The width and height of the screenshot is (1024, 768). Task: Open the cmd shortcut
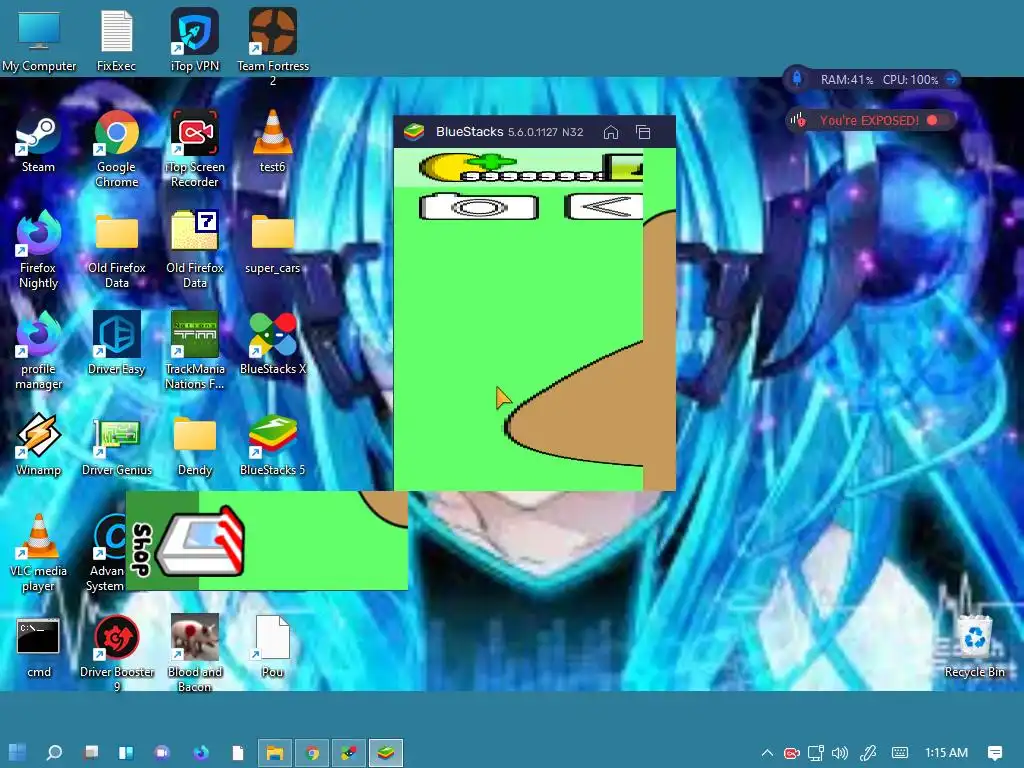click(38, 647)
